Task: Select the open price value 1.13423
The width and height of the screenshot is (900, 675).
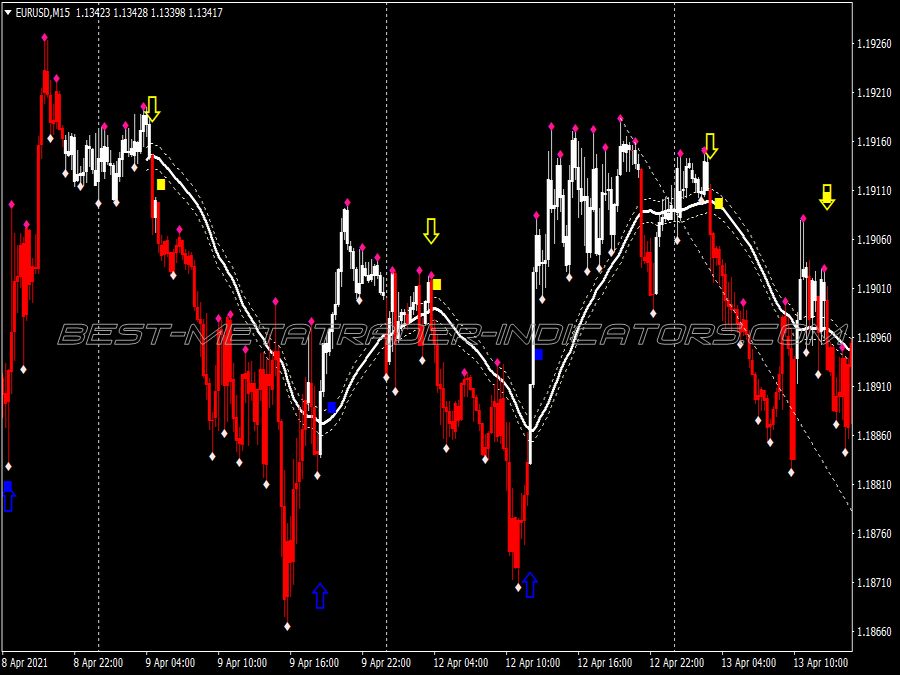Action: pos(93,13)
